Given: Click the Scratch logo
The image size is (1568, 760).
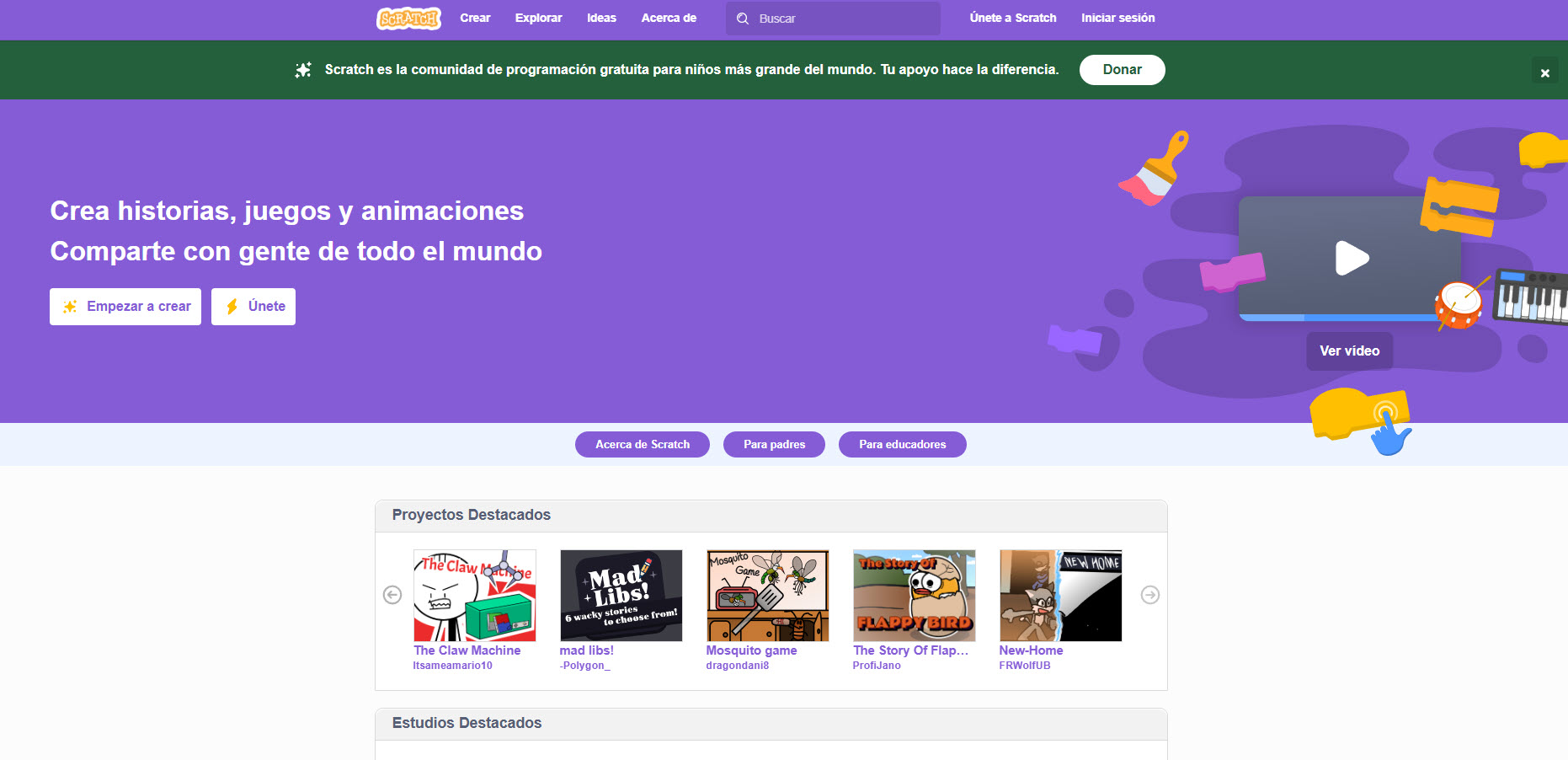Looking at the screenshot, I should [408, 18].
